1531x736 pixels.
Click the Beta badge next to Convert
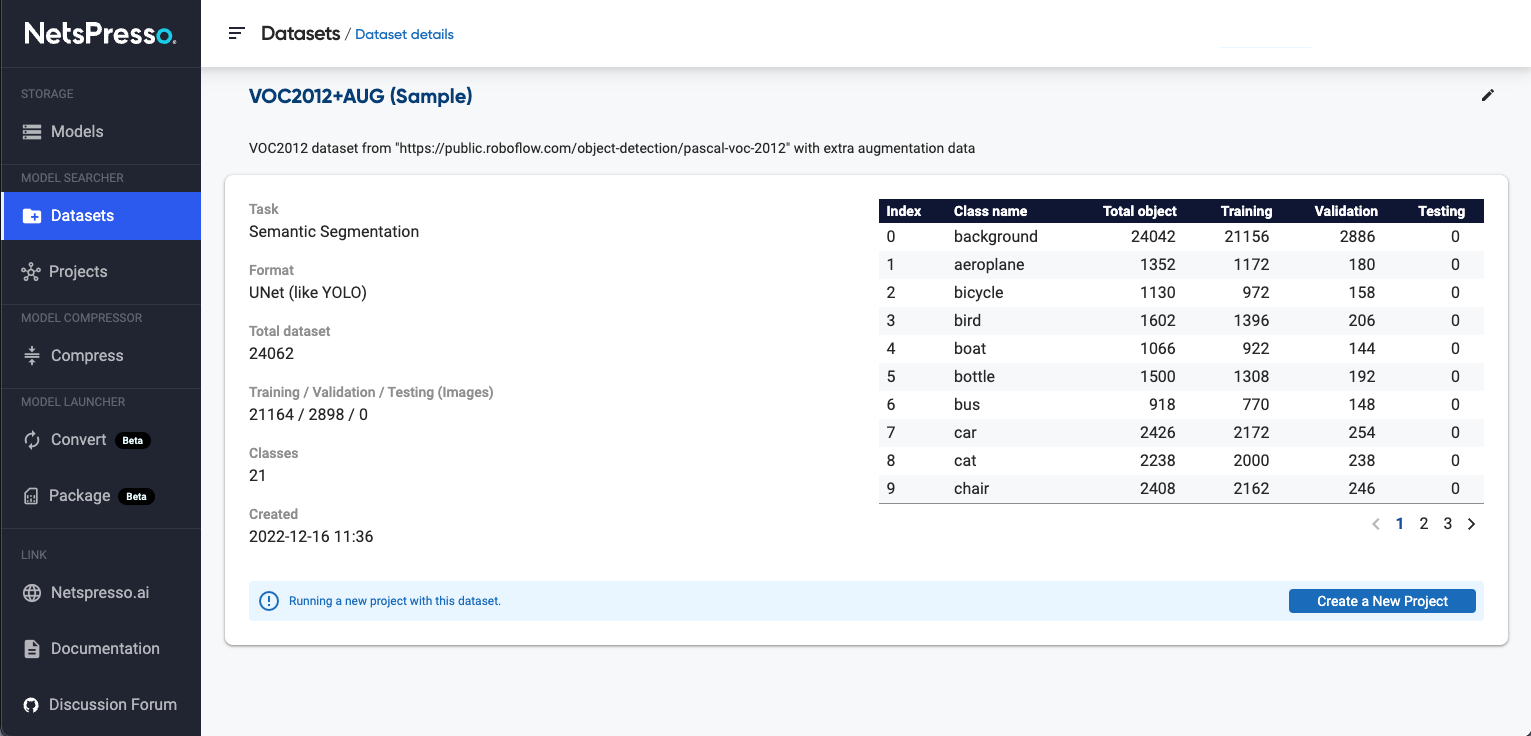pos(134,440)
